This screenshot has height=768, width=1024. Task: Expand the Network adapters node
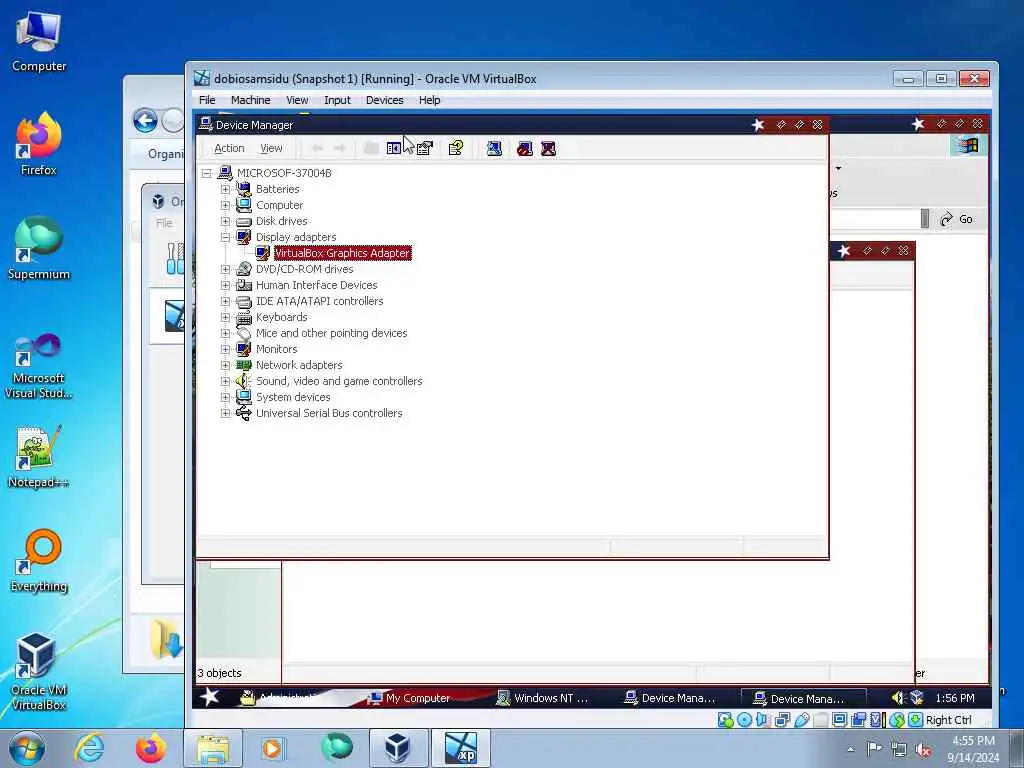(225, 365)
